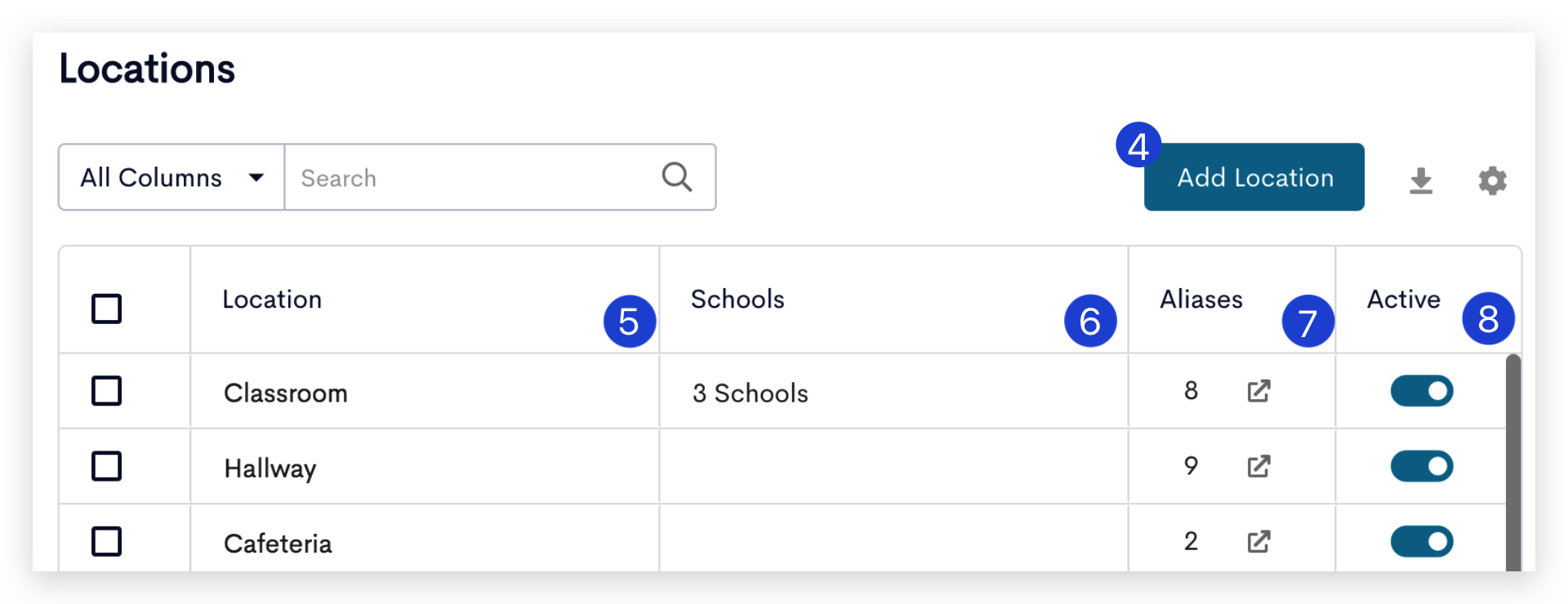Image resolution: width=1568 pixels, height=604 pixels.
Task: Open Cafeteria aliases external link icon
Action: 1259,541
